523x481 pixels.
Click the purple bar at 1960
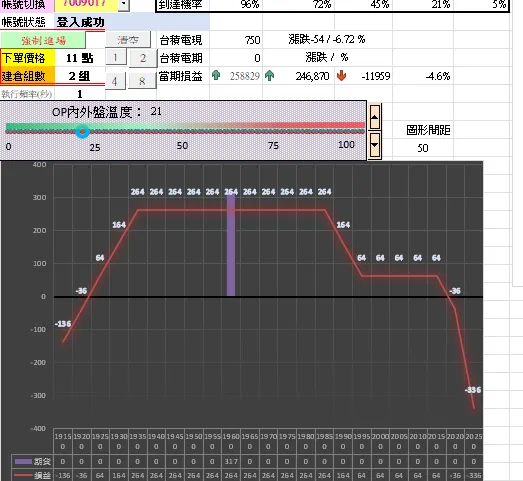(231, 245)
